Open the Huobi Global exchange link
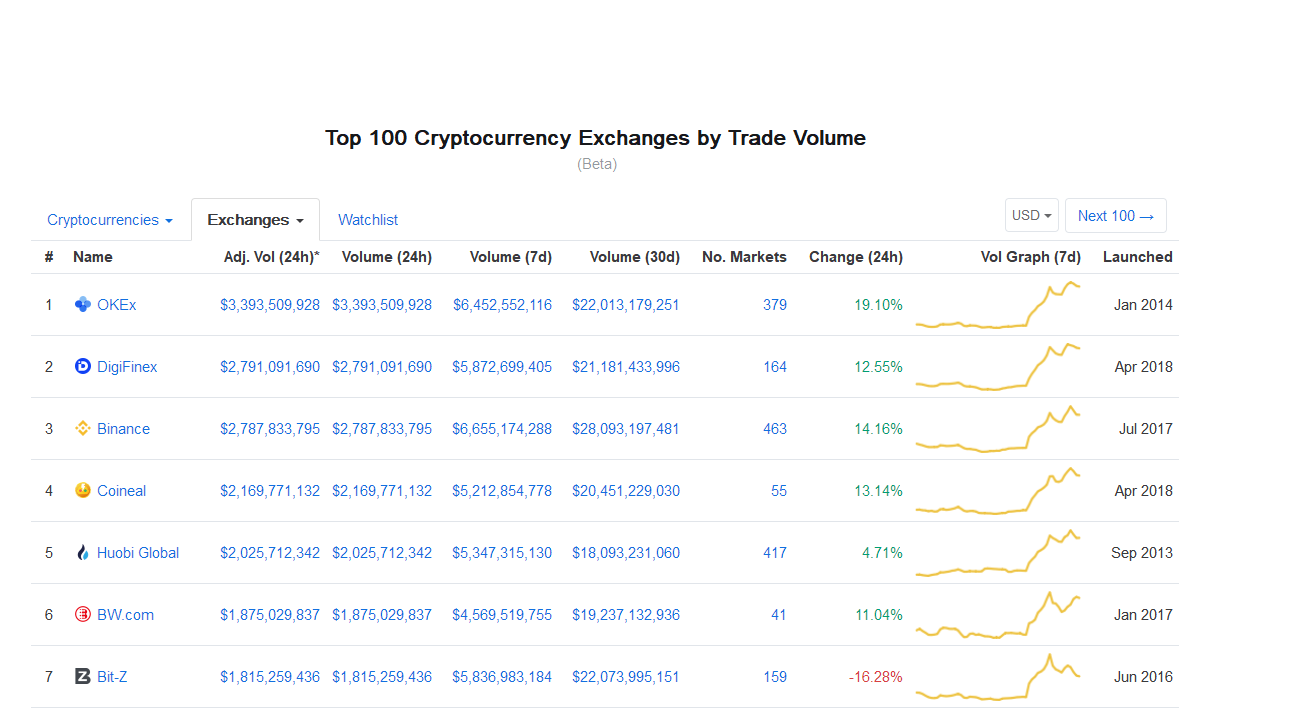Image resolution: width=1289 pixels, height=709 pixels. [138, 553]
